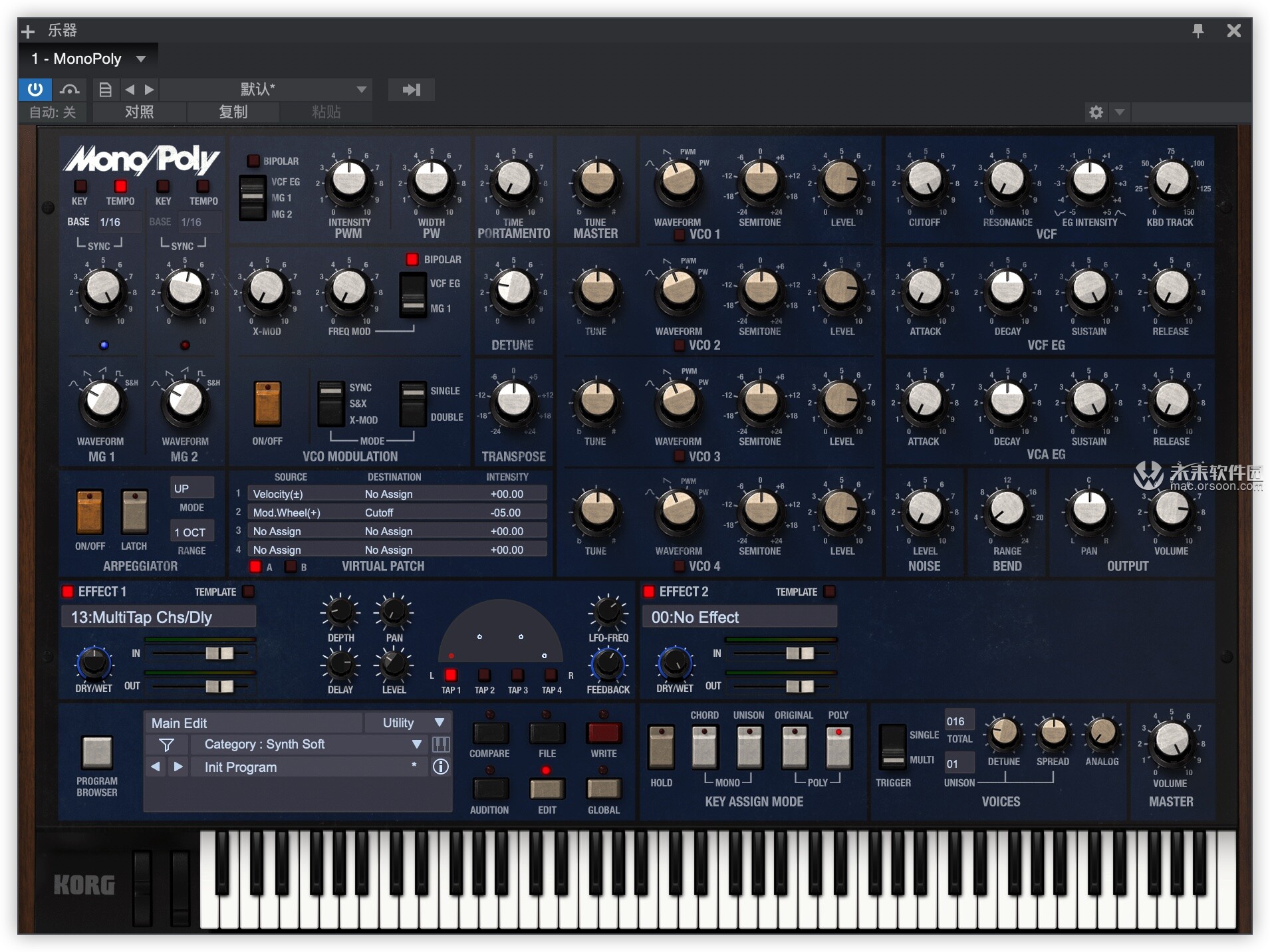Image resolution: width=1270 pixels, height=952 pixels.
Task: Expand the arrow next to settings gear
Action: click(x=1120, y=112)
